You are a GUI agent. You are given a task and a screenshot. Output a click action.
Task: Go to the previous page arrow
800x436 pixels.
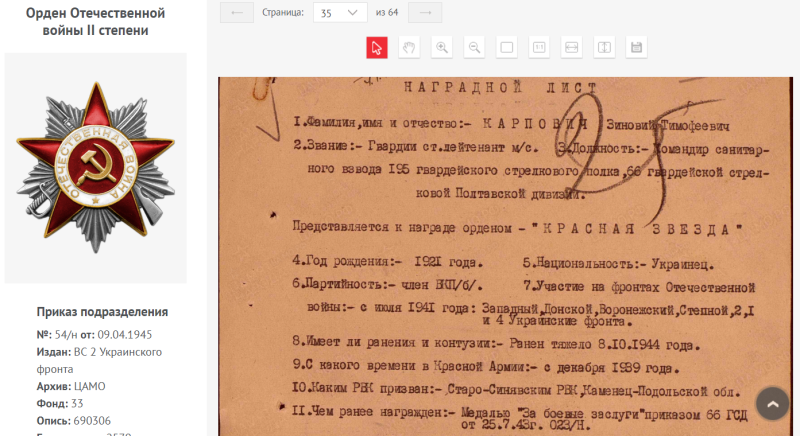coord(237,13)
